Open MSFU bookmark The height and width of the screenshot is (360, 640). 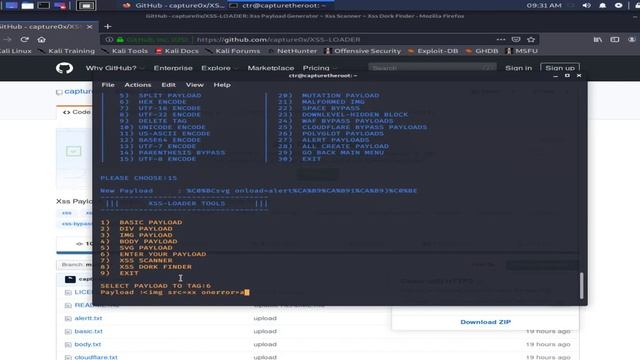click(x=522, y=51)
